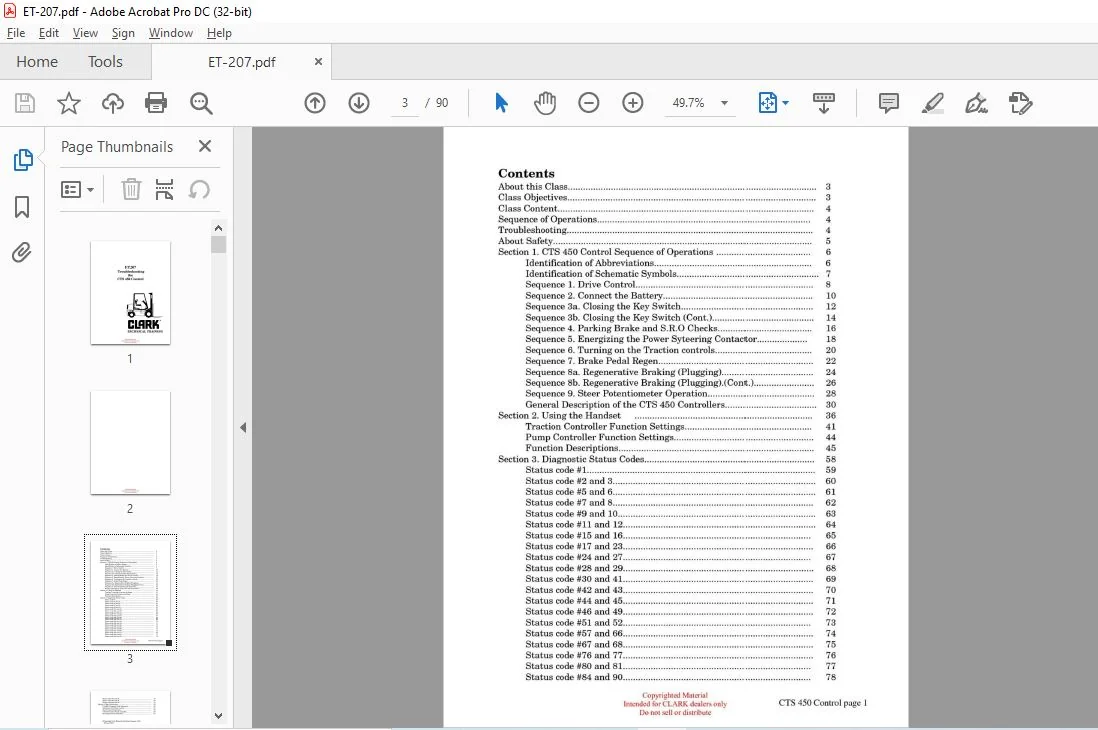
Task: Click the zoom value field 49.7%
Action: [688, 103]
